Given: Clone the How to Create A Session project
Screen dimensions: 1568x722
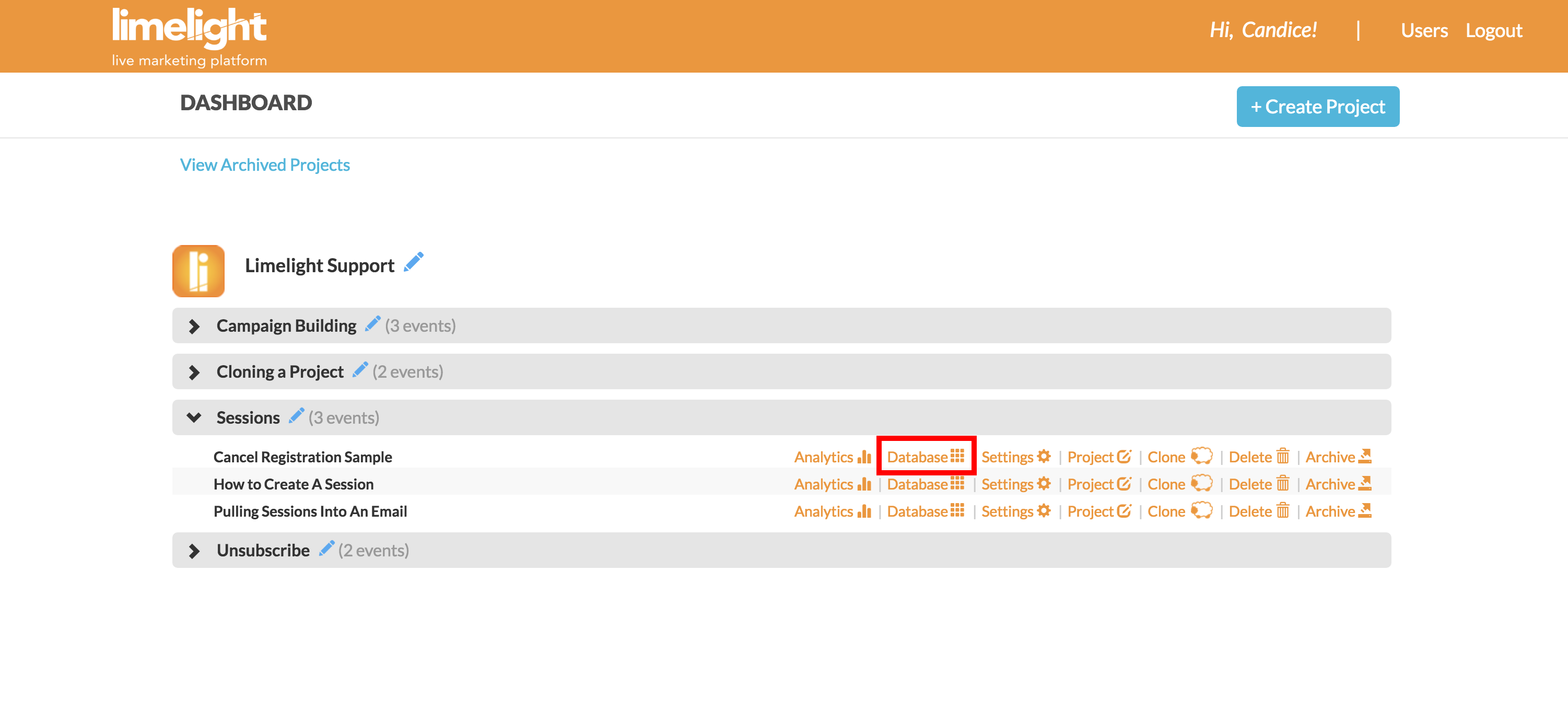Looking at the screenshot, I should [x=1179, y=484].
